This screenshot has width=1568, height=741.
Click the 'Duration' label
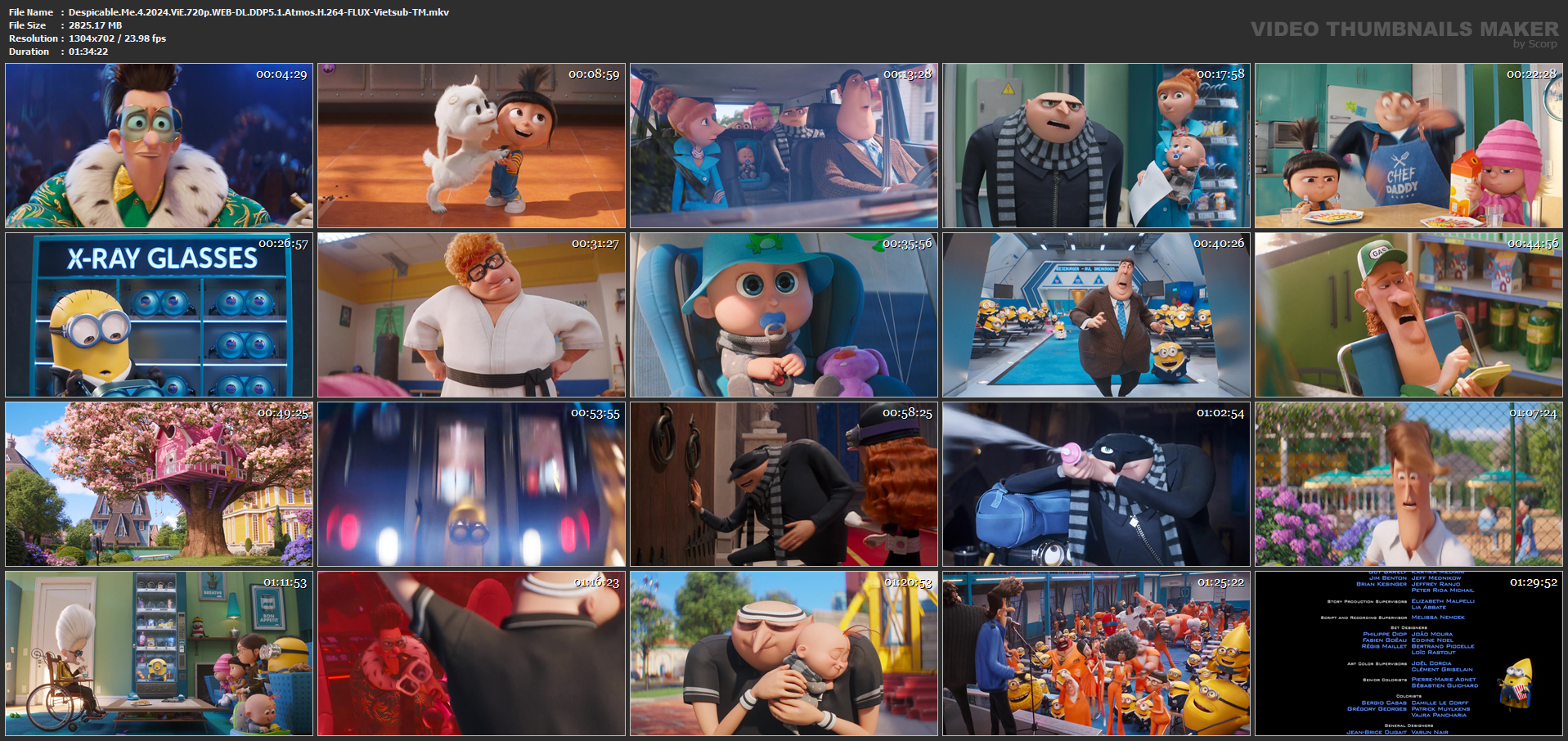click(29, 52)
